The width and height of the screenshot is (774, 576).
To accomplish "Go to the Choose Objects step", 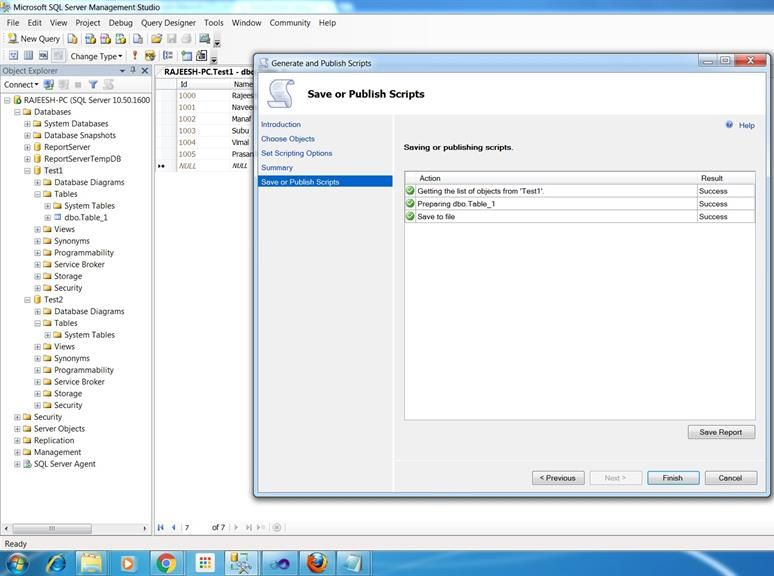I will [x=288, y=139].
